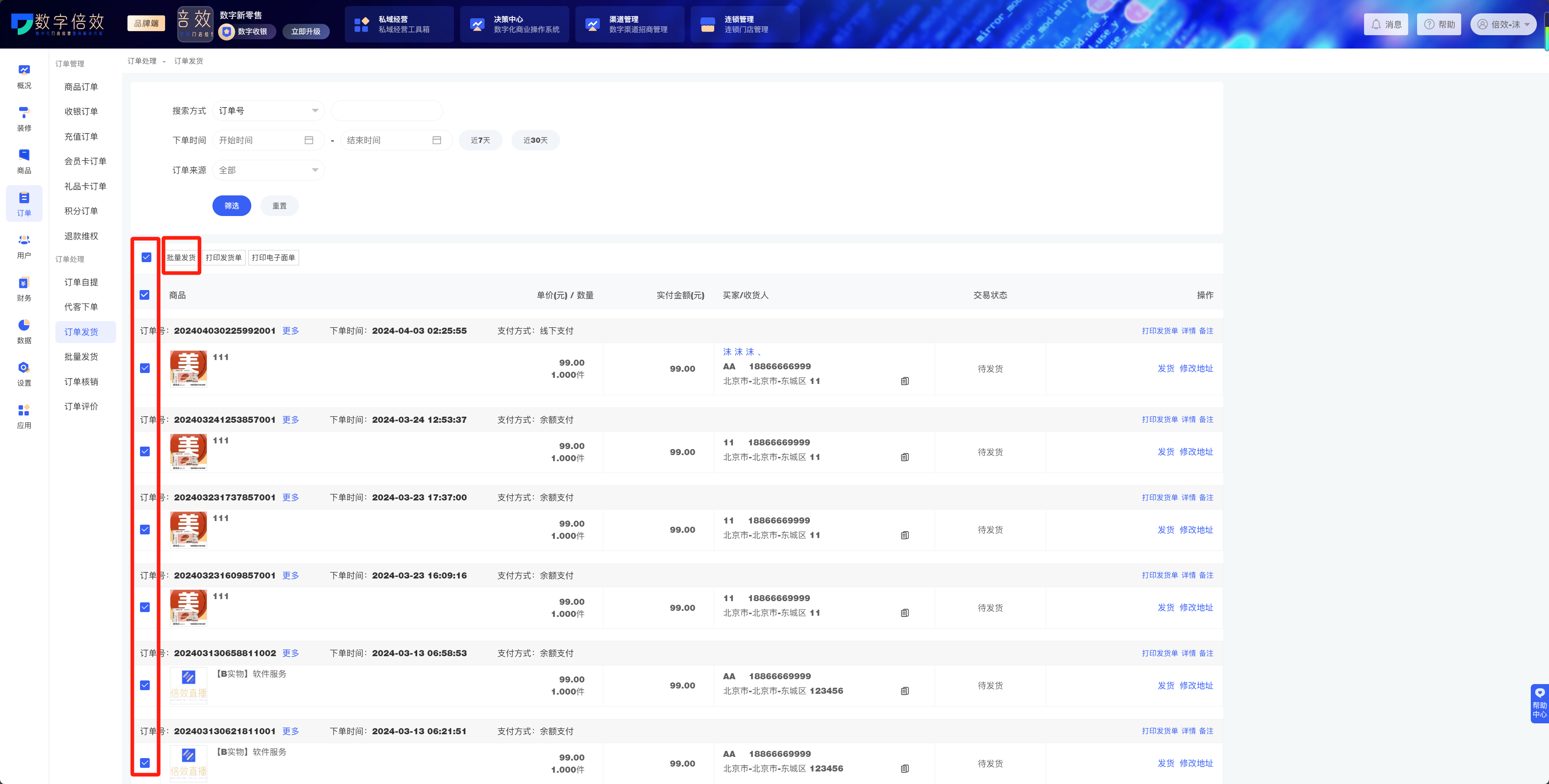The image size is (1549, 784).
Task: Expand 更多 for order 202403231737857001
Action: tap(291, 497)
